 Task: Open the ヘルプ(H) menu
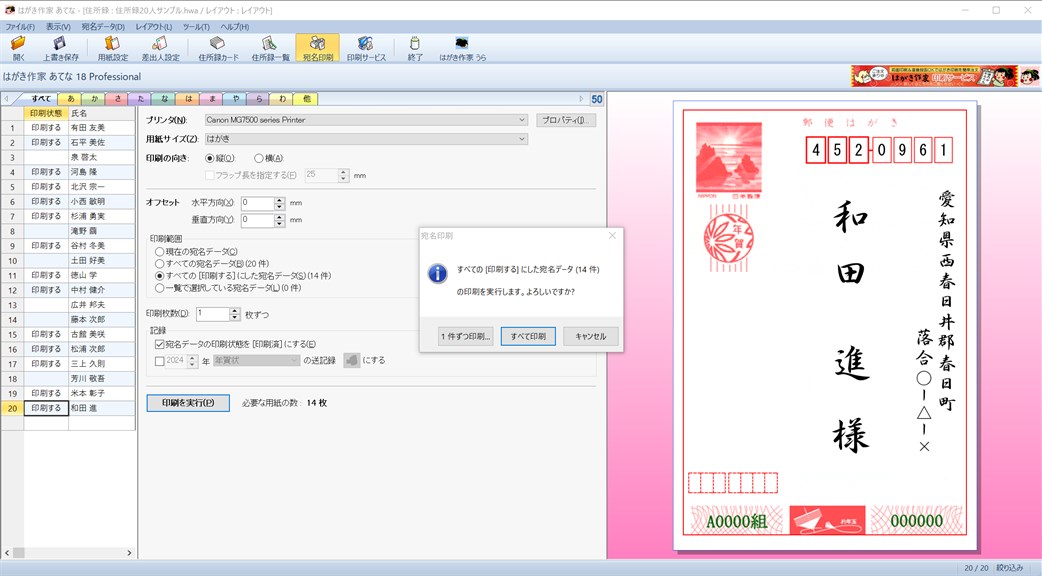235,27
